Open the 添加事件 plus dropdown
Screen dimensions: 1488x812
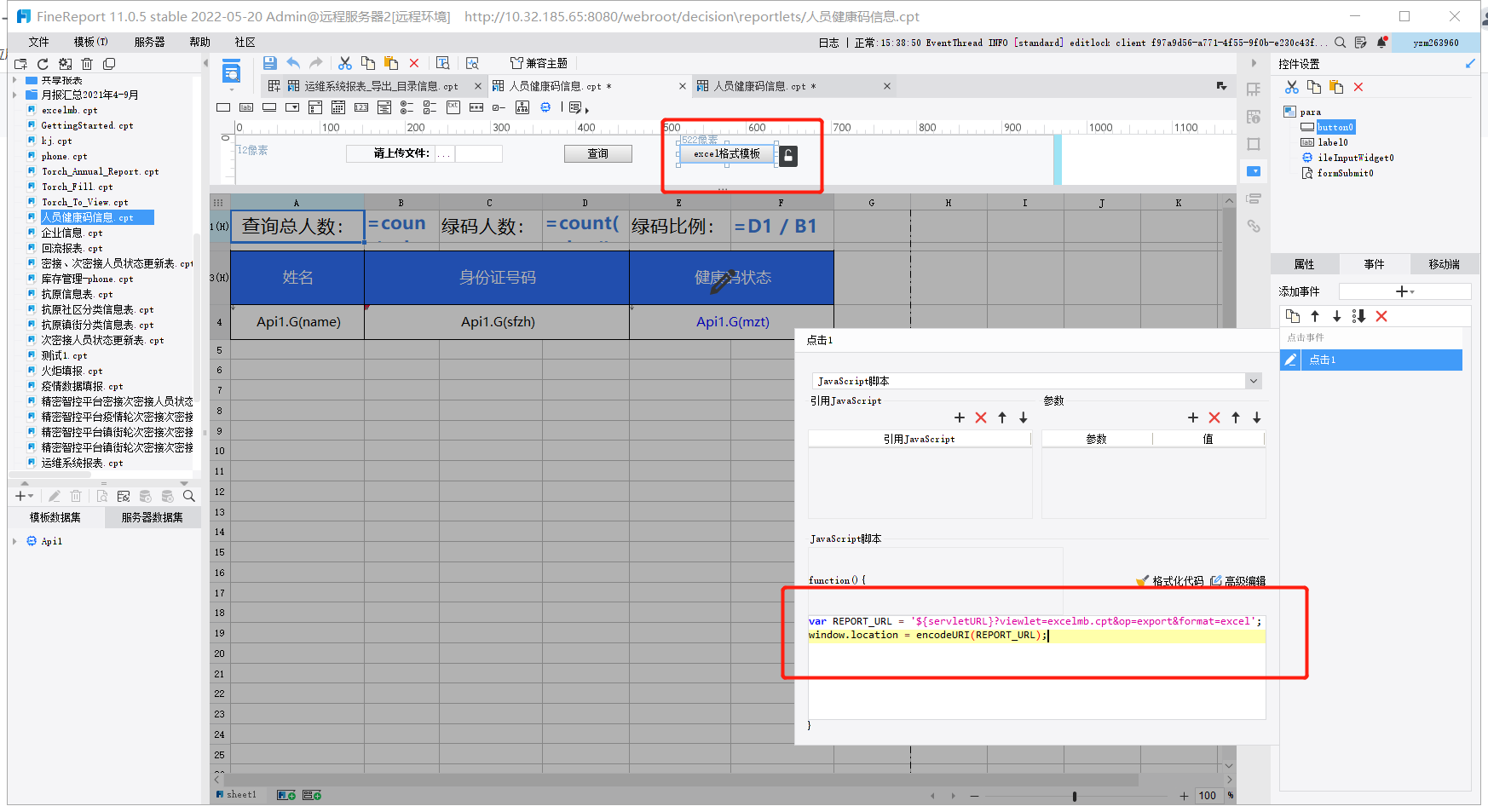click(1404, 291)
